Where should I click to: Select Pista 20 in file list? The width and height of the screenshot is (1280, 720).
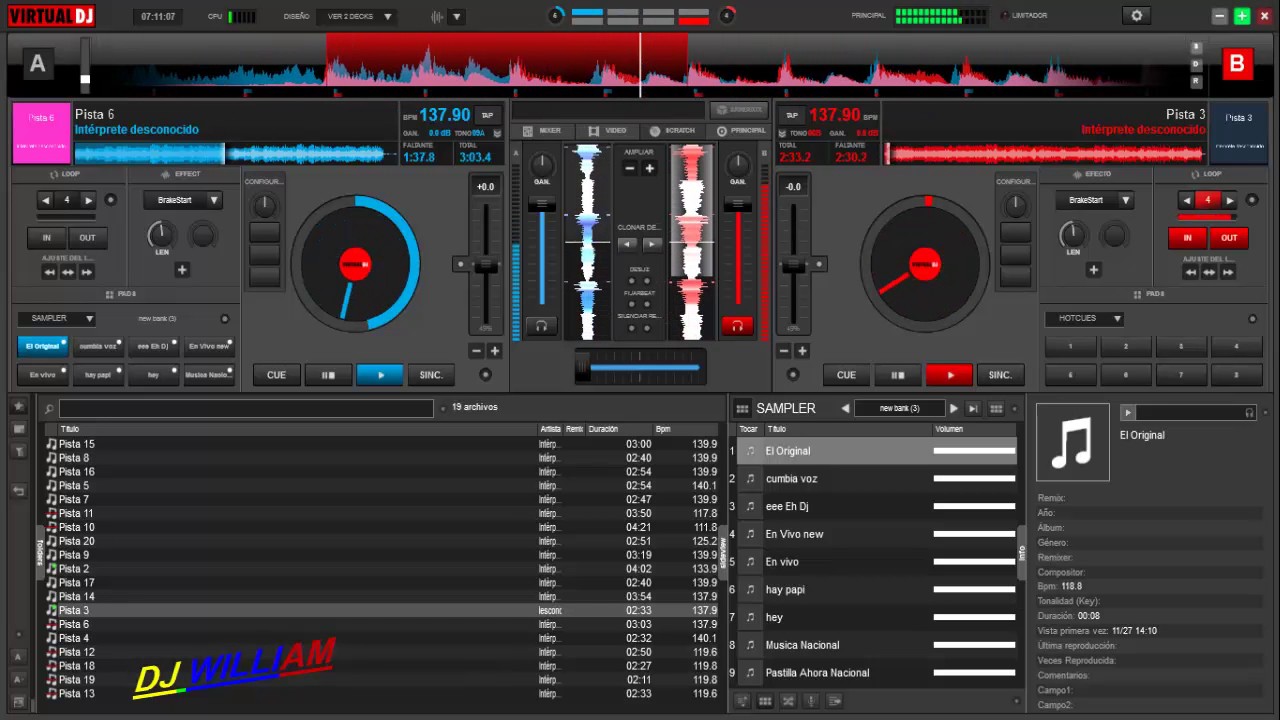380,541
